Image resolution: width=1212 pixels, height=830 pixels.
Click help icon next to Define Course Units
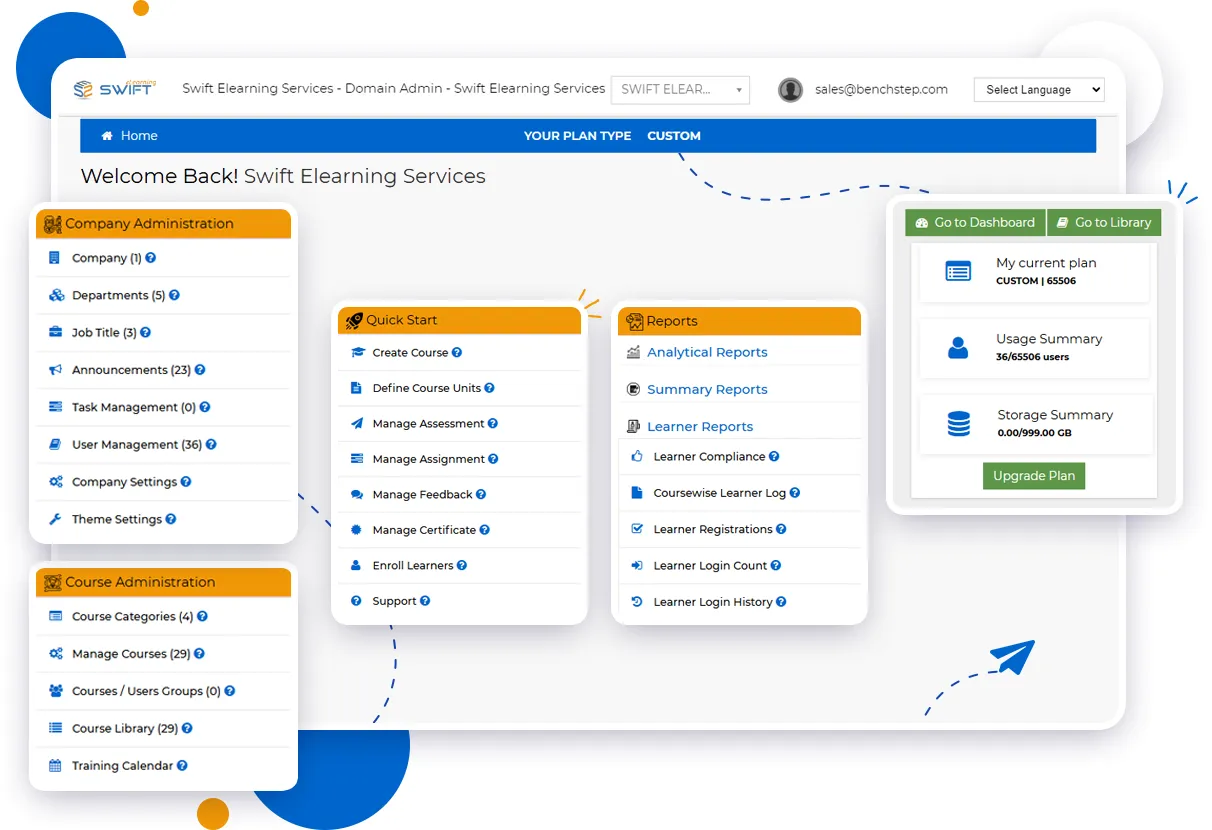coord(489,388)
